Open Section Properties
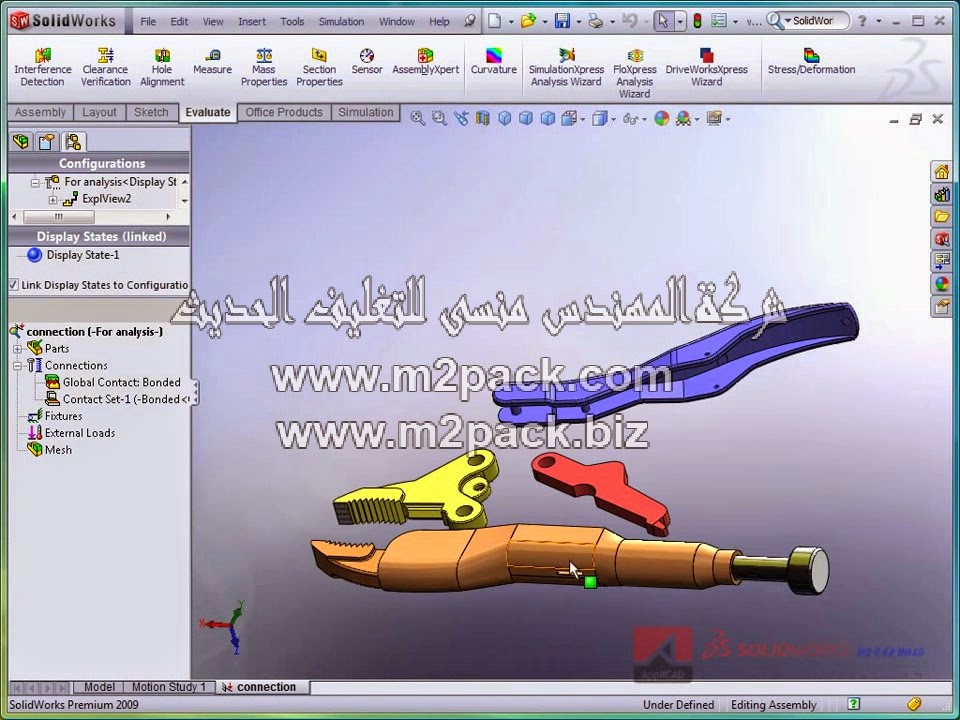The width and height of the screenshot is (960, 720). pyautogui.click(x=319, y=67)
